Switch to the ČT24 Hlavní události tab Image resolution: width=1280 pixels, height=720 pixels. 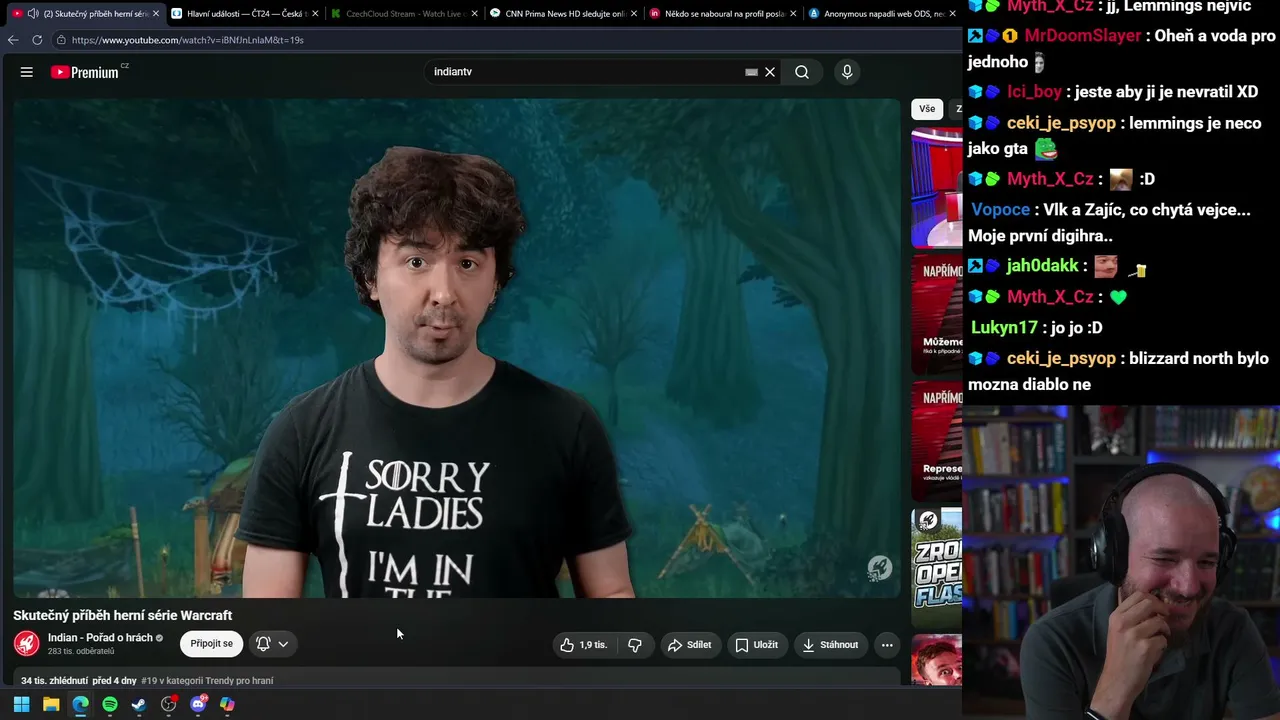[245, 14]
